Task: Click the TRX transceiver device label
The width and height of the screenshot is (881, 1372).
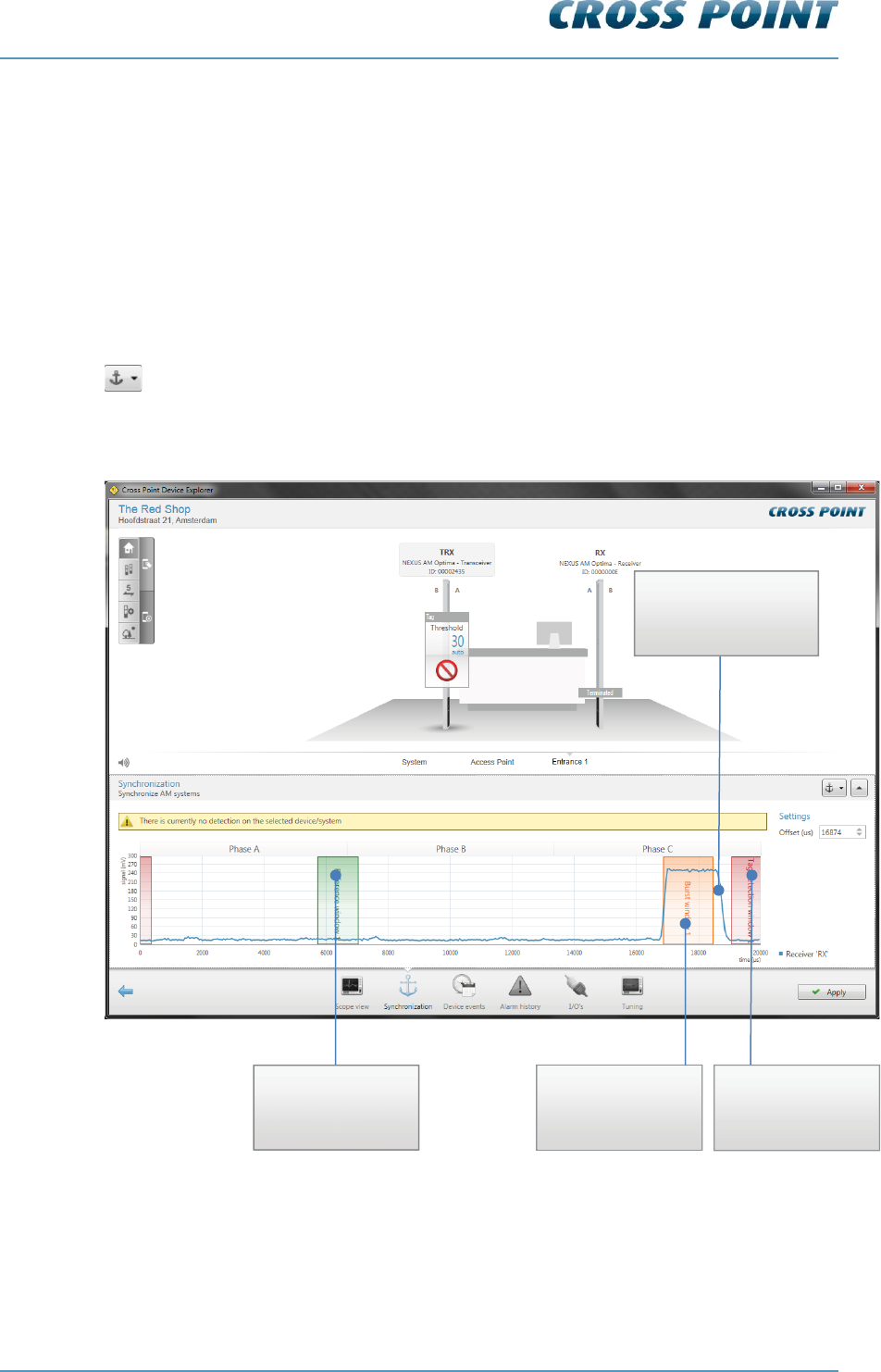Action: [447, 560]
